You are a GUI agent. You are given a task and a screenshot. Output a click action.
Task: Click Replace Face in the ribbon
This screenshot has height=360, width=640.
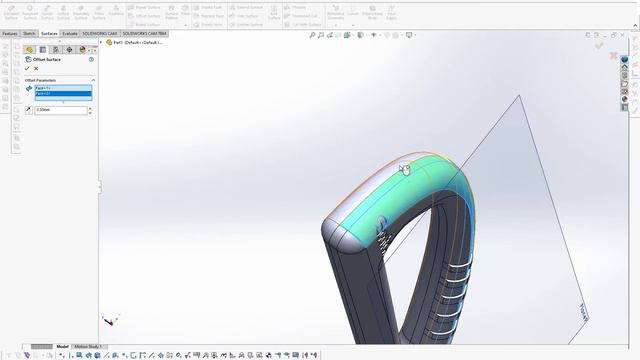click(x=209, y=16)
